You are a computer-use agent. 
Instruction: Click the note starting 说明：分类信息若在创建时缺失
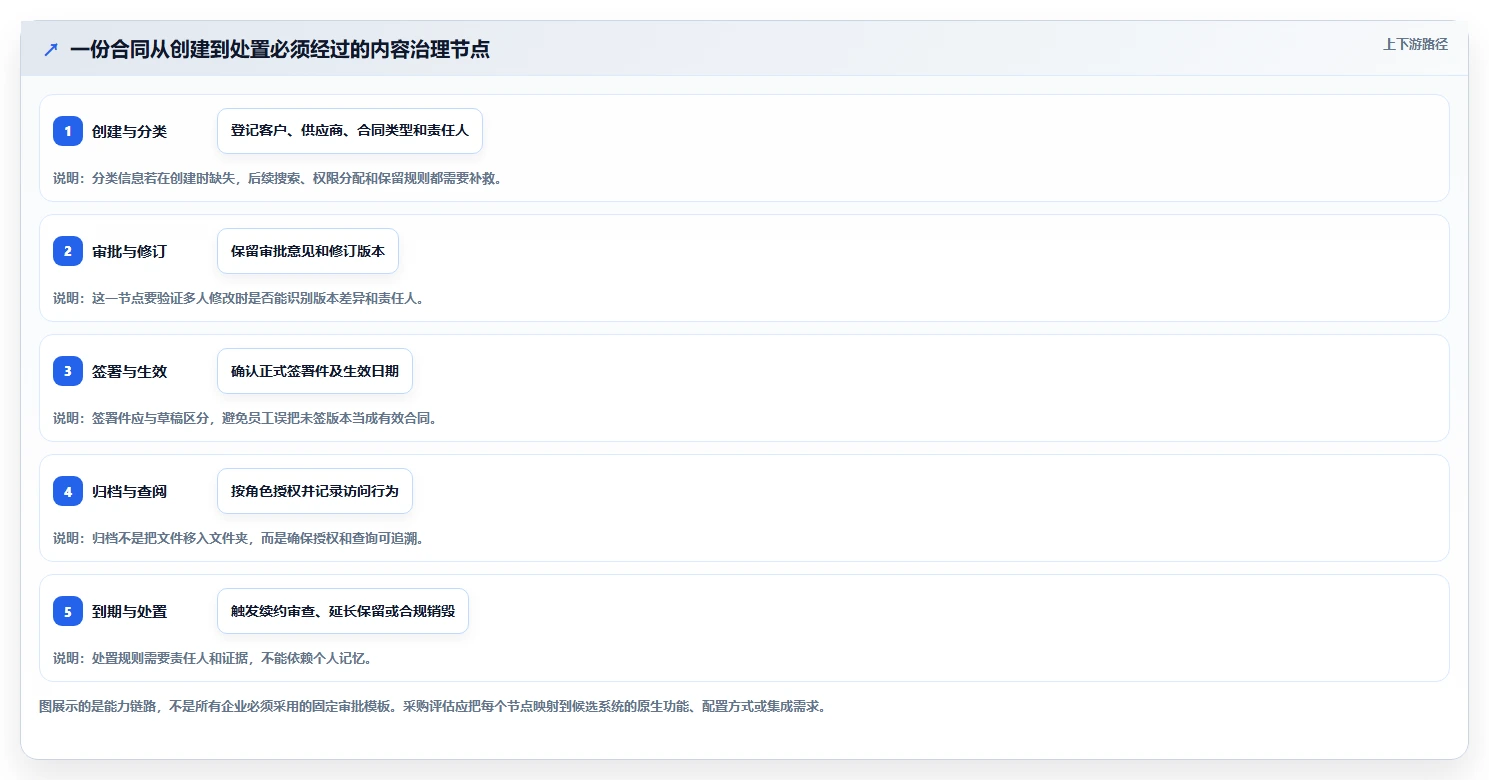click(x=277, y=178)
